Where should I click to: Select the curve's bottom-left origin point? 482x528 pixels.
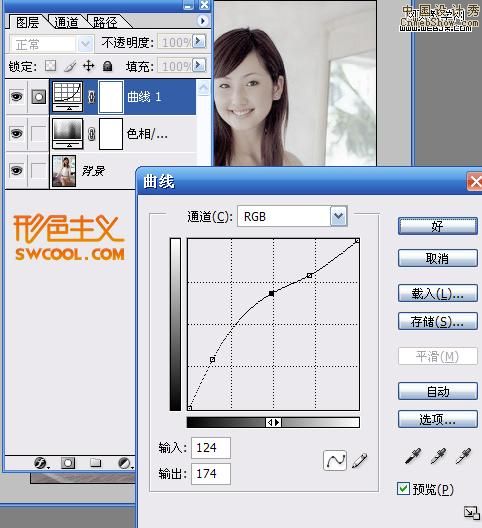[x=190, y=408]
